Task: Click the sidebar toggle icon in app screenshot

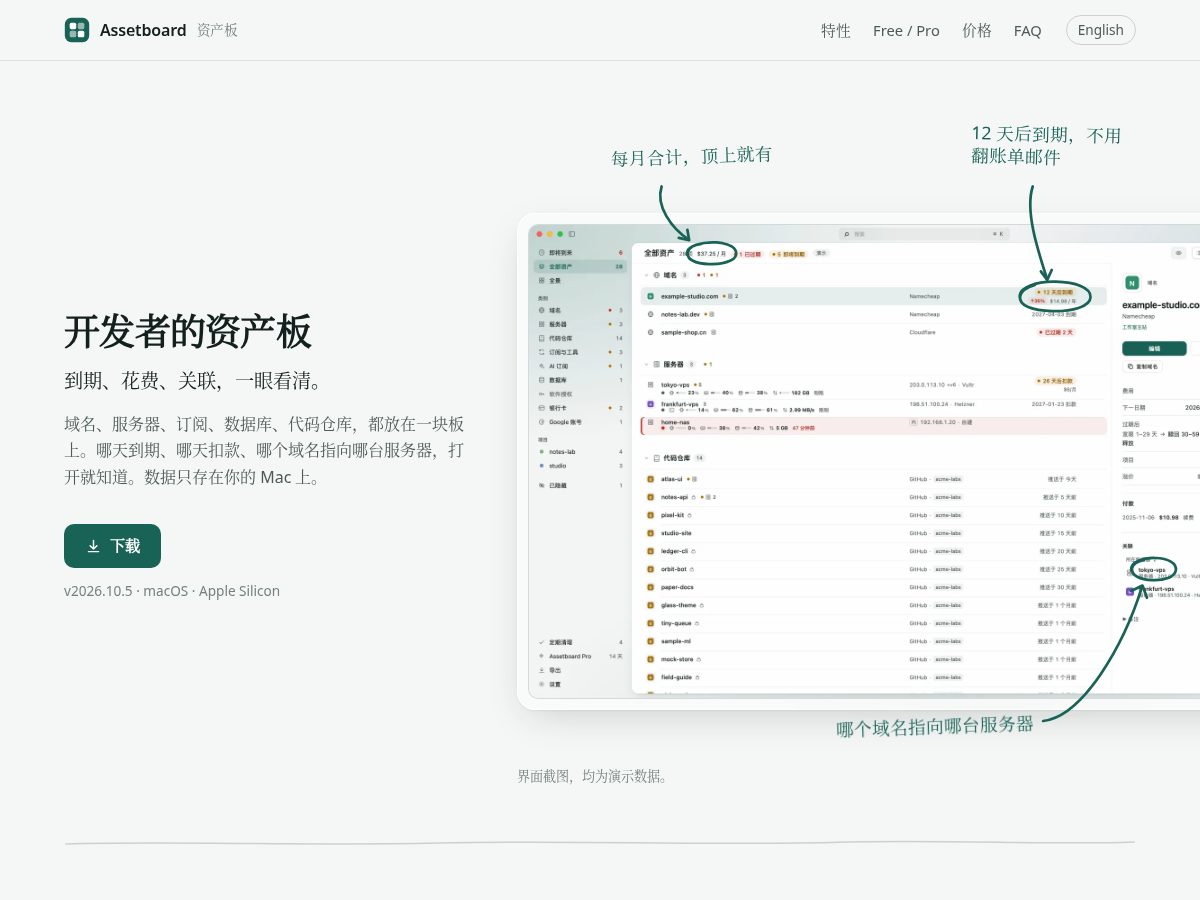Action: point(572,234)
